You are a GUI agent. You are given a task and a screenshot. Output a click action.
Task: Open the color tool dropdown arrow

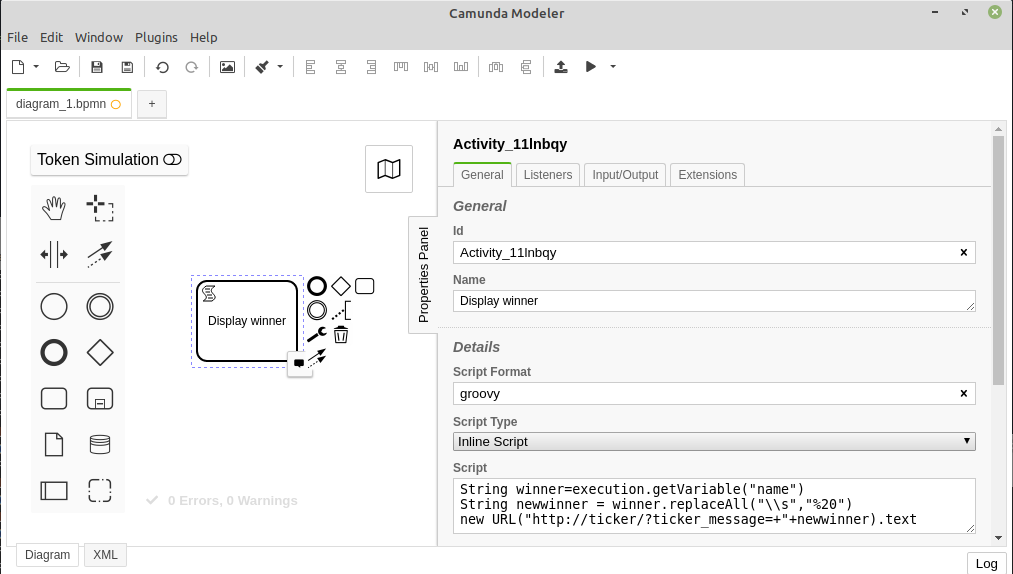[280, 67]
